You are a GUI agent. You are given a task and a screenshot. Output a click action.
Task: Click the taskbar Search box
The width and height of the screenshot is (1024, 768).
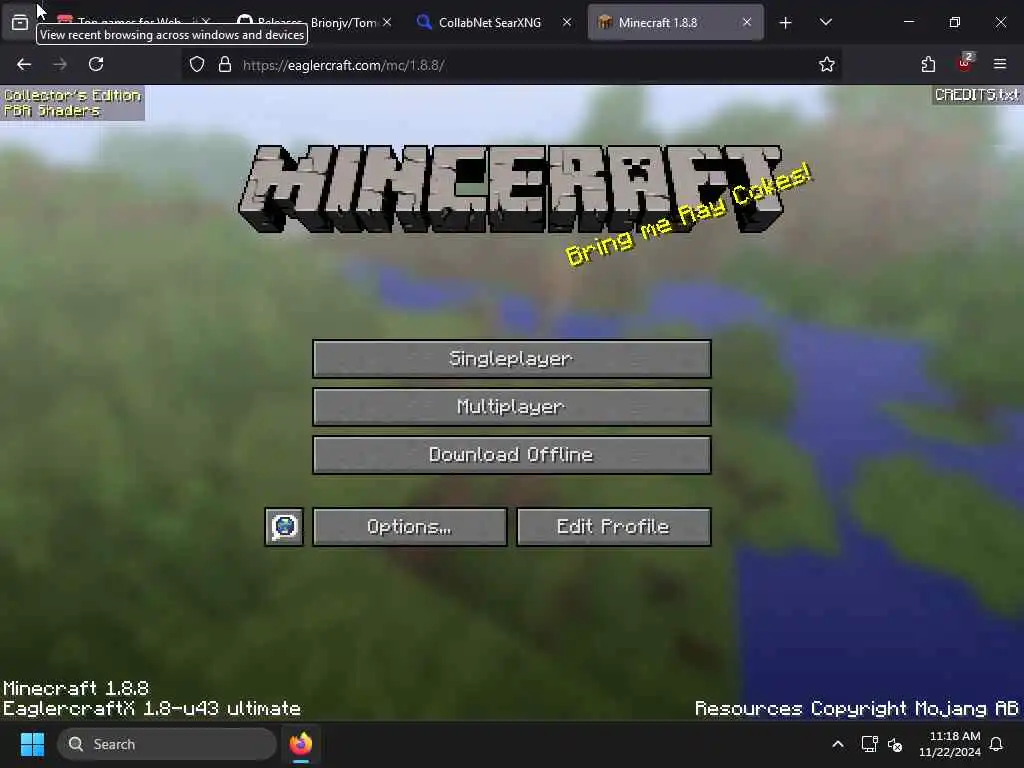click(x=167, y=744)
